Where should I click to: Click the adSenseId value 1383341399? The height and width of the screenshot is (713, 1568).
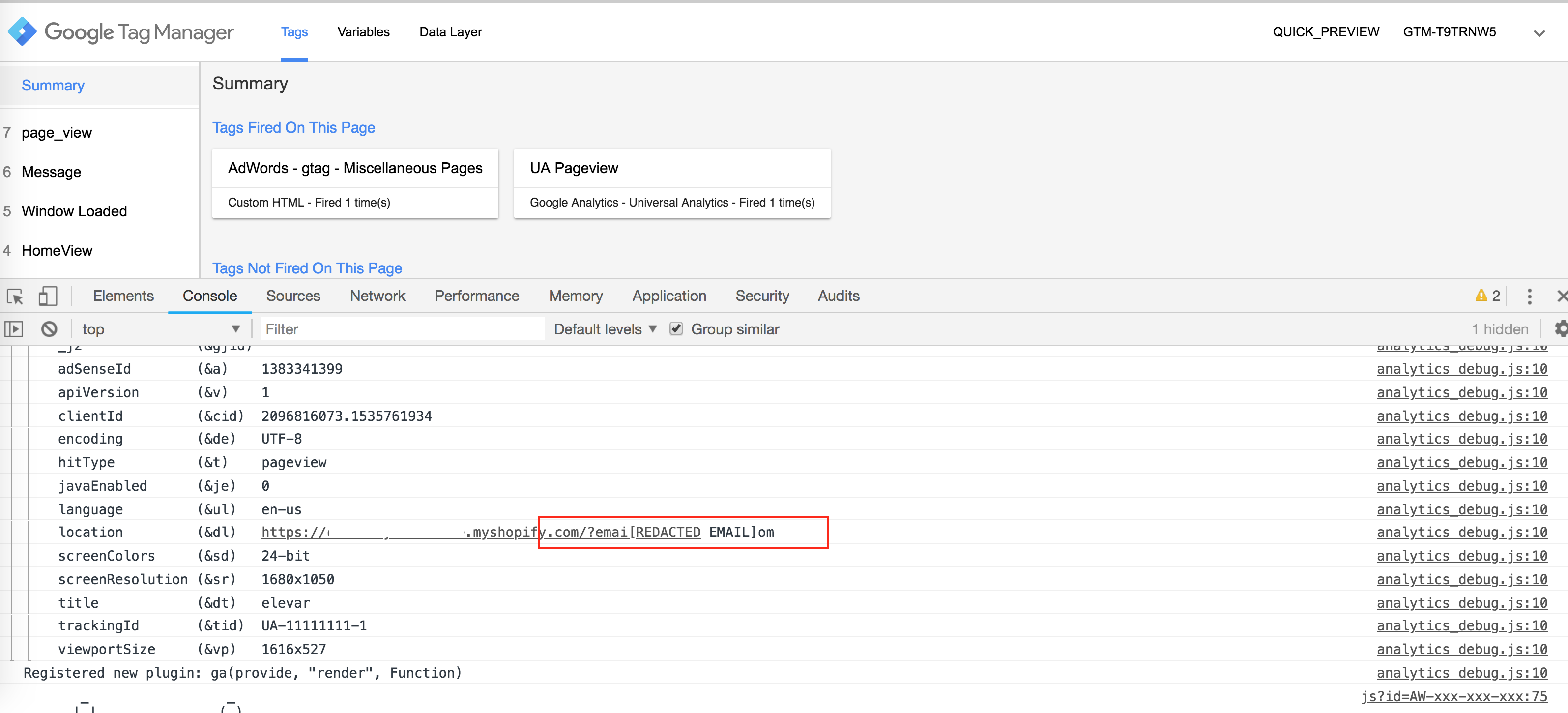302,369
